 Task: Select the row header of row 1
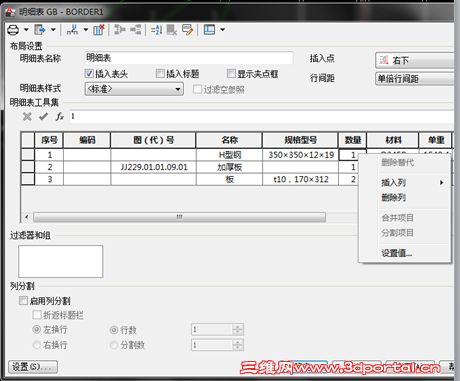click(x=28, y=155)
